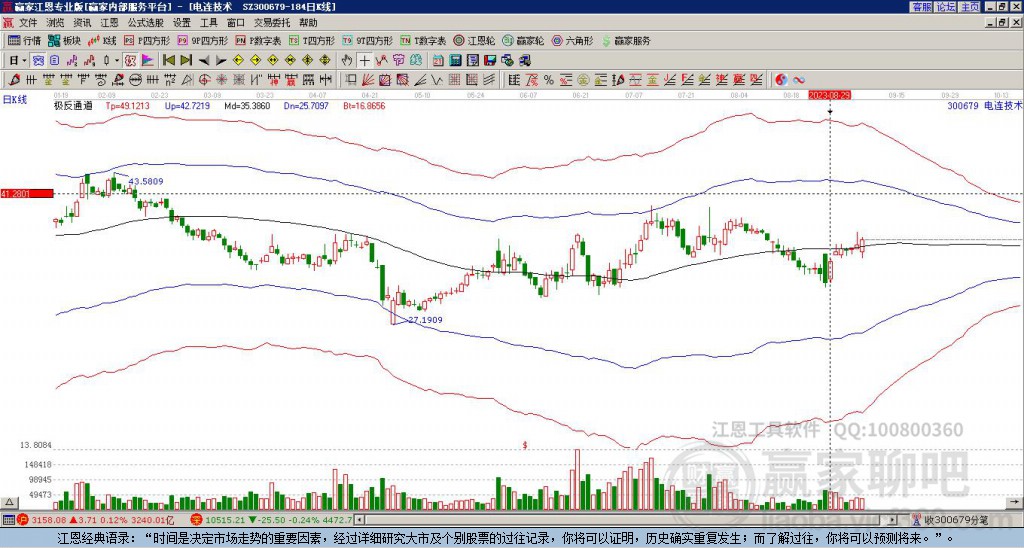Select the percent % drawing tool

coord(549,80)
